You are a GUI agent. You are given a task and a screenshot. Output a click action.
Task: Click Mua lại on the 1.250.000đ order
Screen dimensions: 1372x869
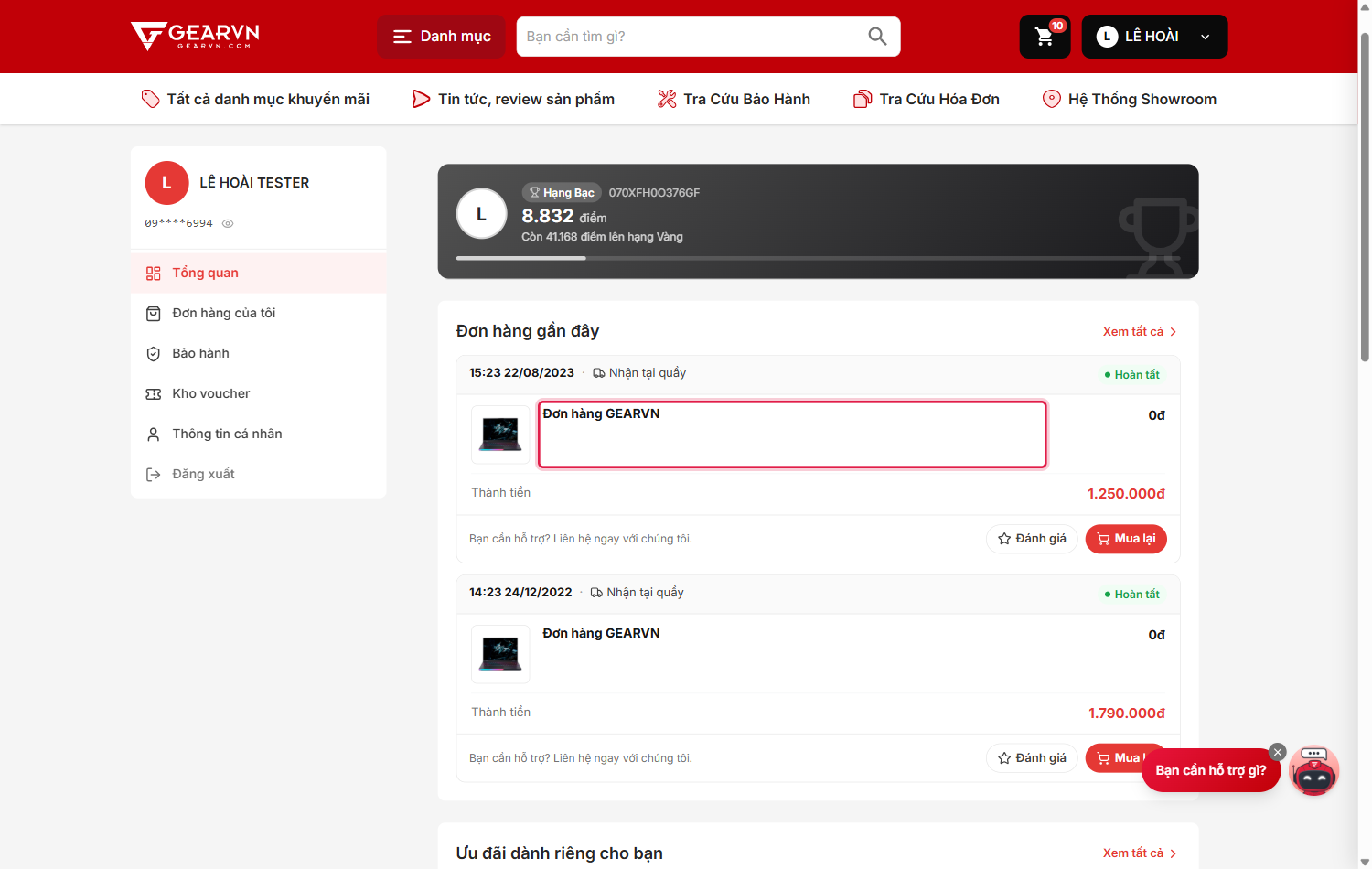pos(1126,539)
